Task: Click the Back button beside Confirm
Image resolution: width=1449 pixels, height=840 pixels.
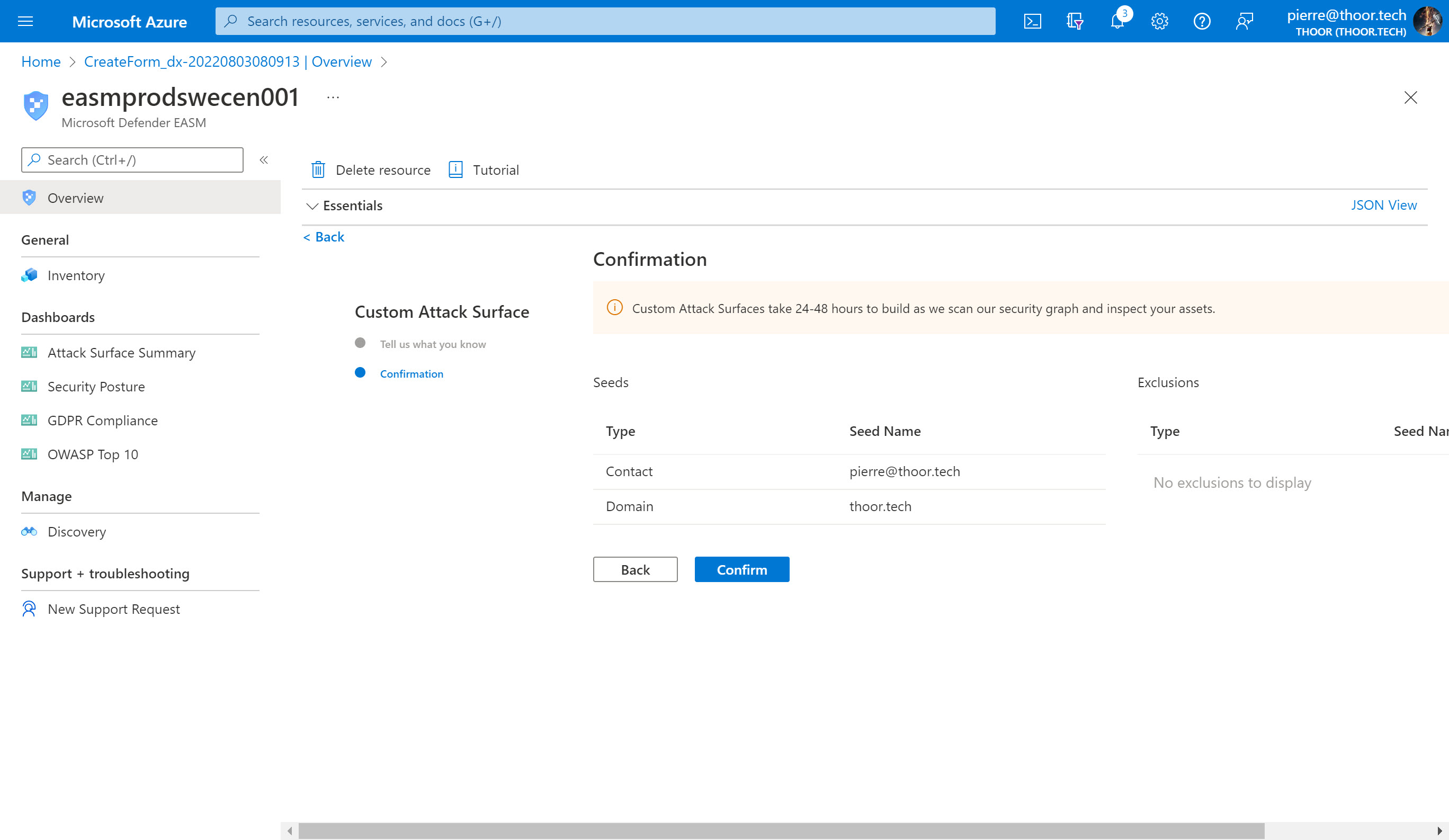Action: 636,569
